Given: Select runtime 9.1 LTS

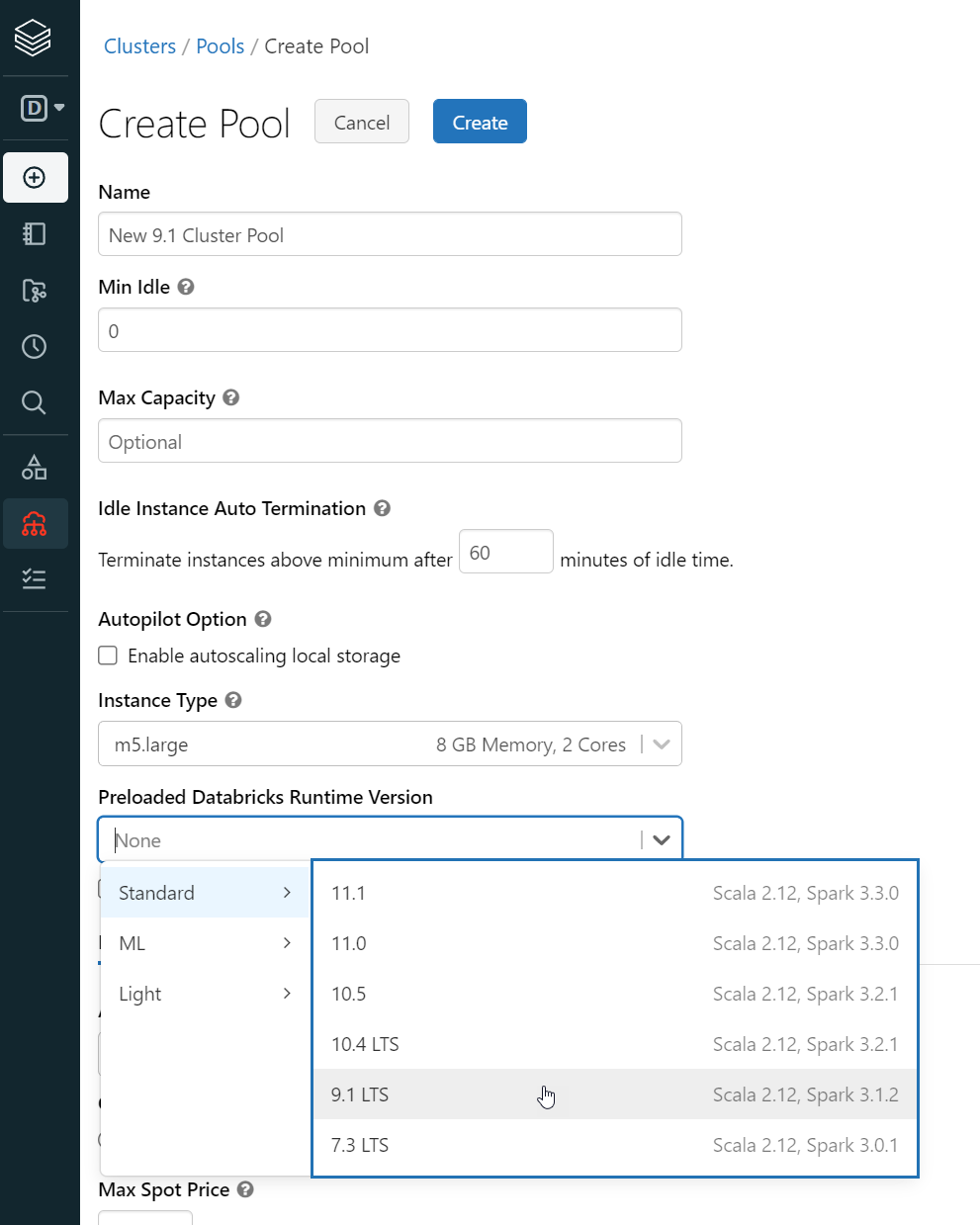Looking at the screenshot, I should [615, 1094].
